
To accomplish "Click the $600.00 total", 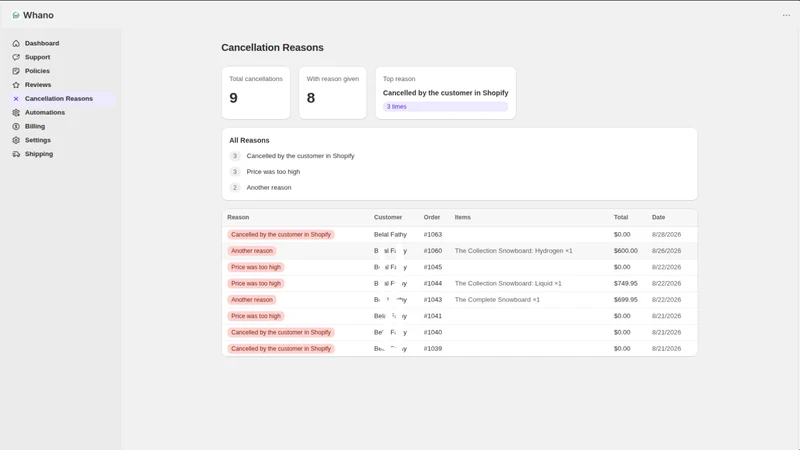I will pos(626,251).
